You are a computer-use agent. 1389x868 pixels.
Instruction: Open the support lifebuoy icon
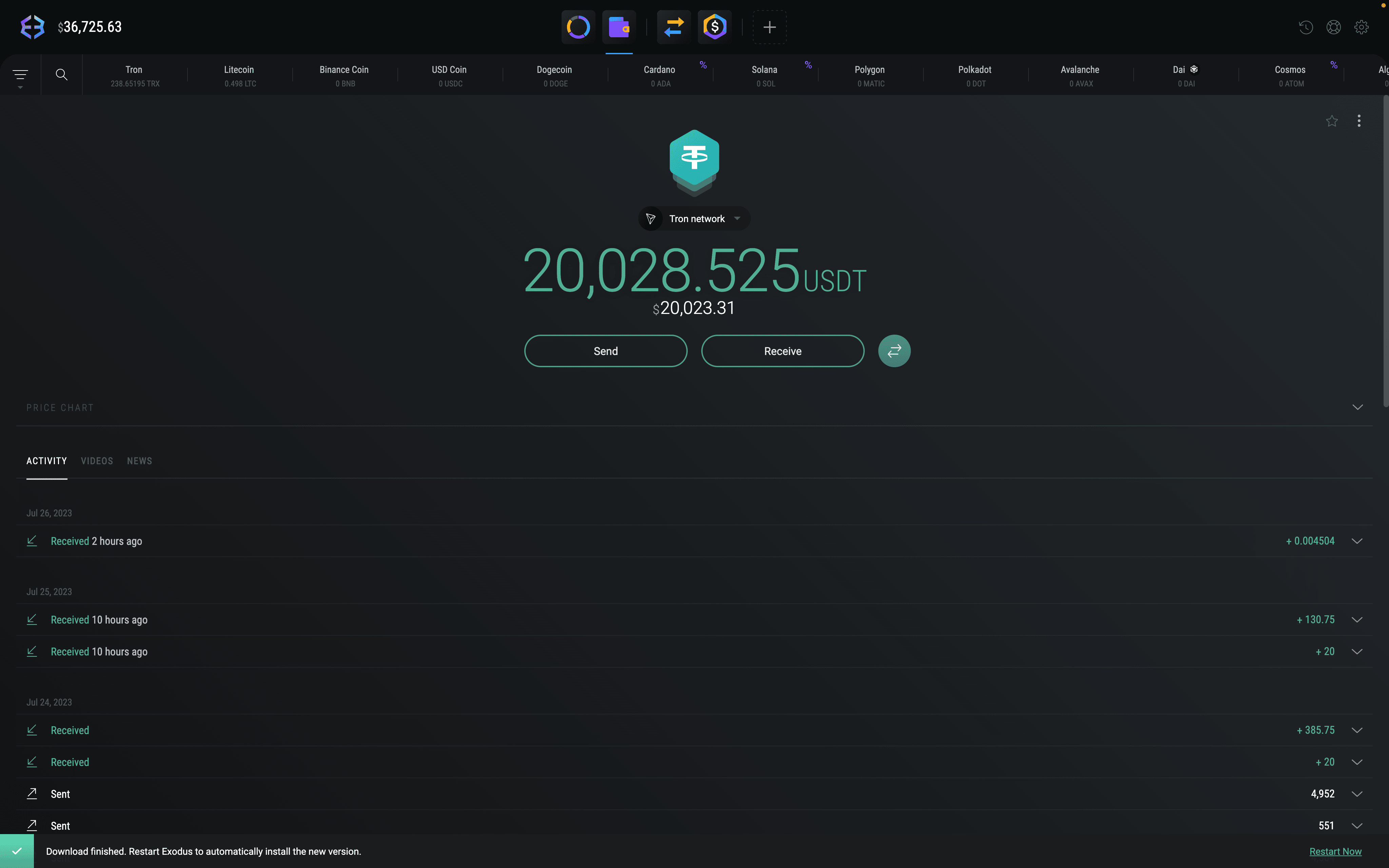click(1333, 27)
